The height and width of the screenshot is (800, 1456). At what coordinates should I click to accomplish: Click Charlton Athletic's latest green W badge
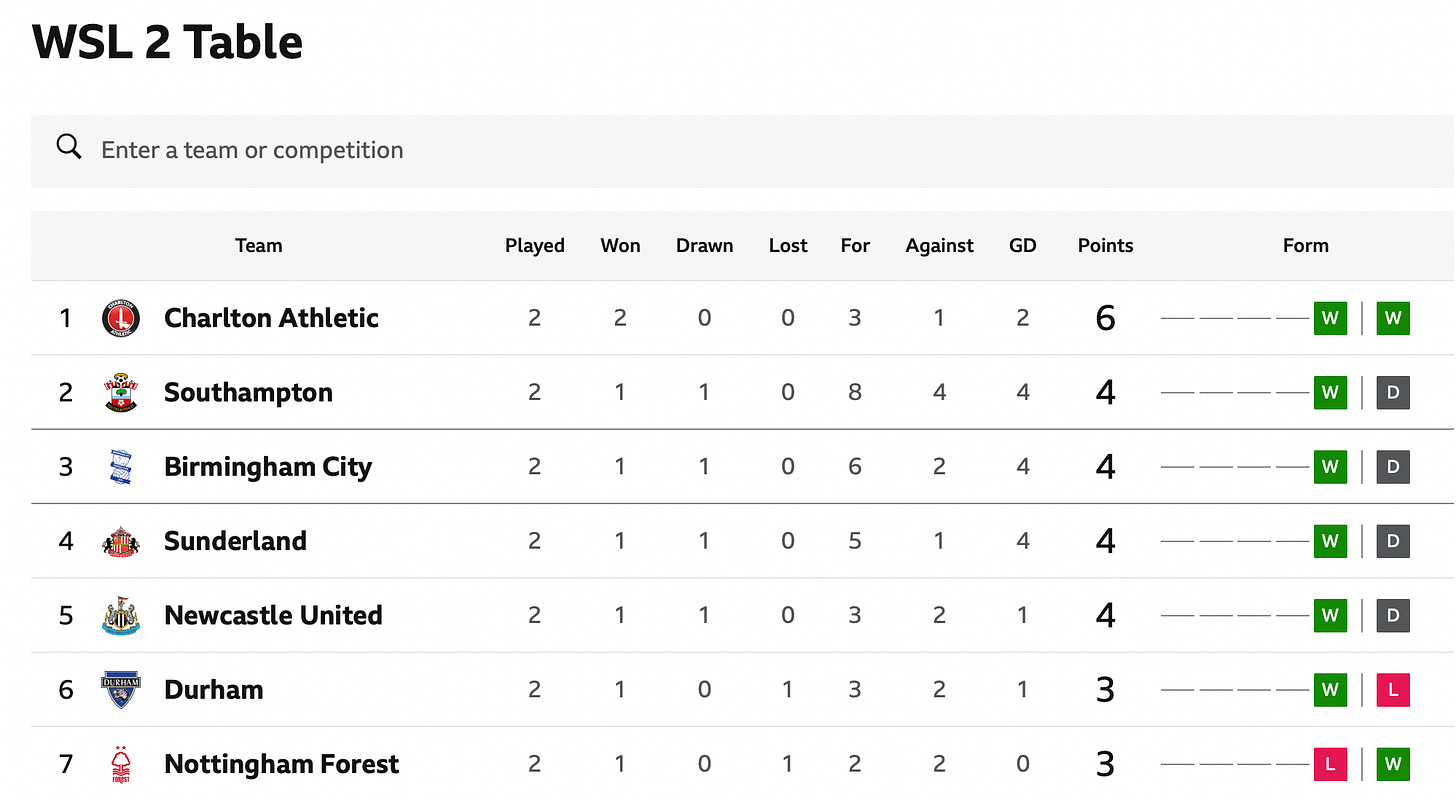1393,318
